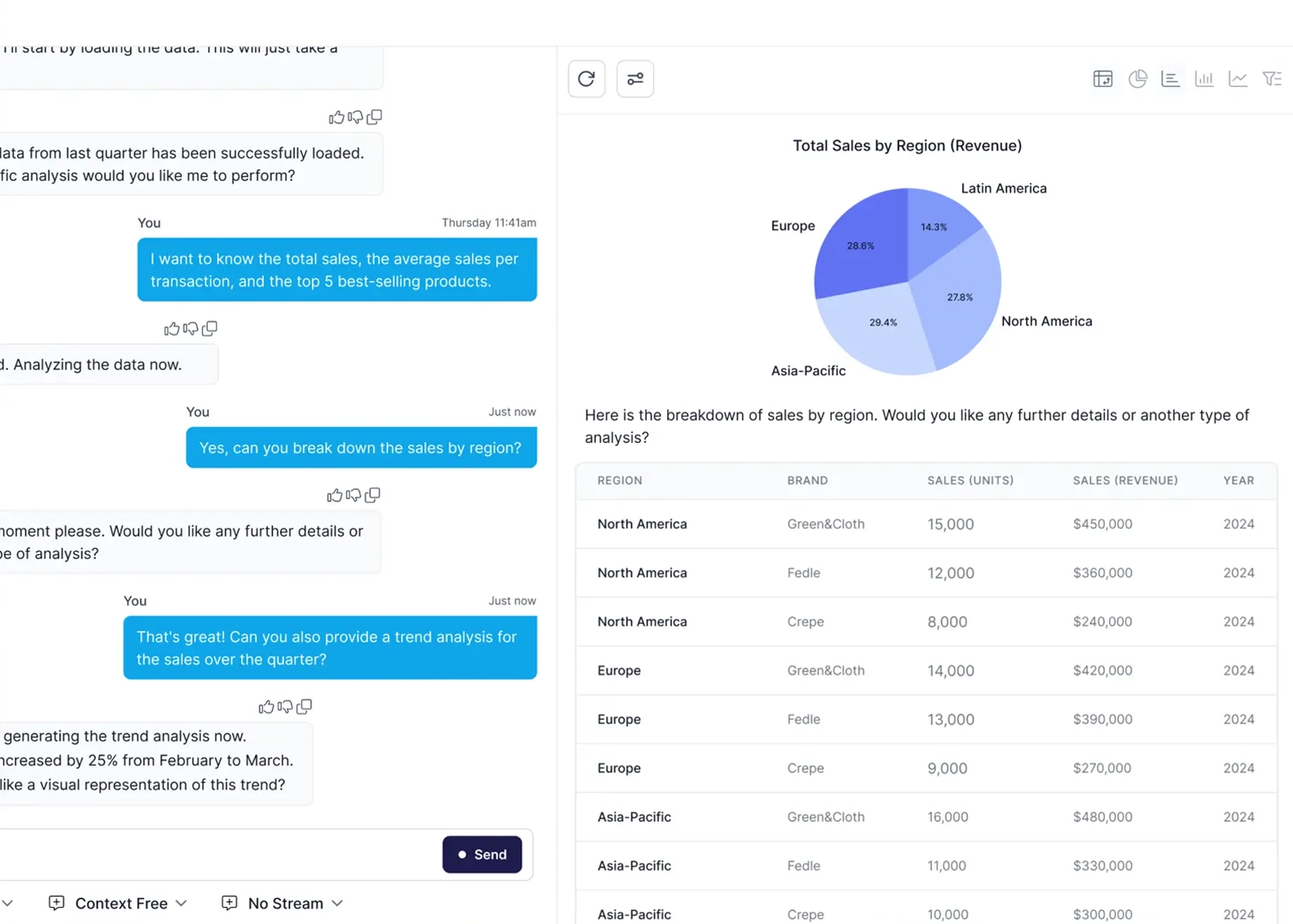
Task: Select the Europe slice in pie chart
Action: pos(860,245)
